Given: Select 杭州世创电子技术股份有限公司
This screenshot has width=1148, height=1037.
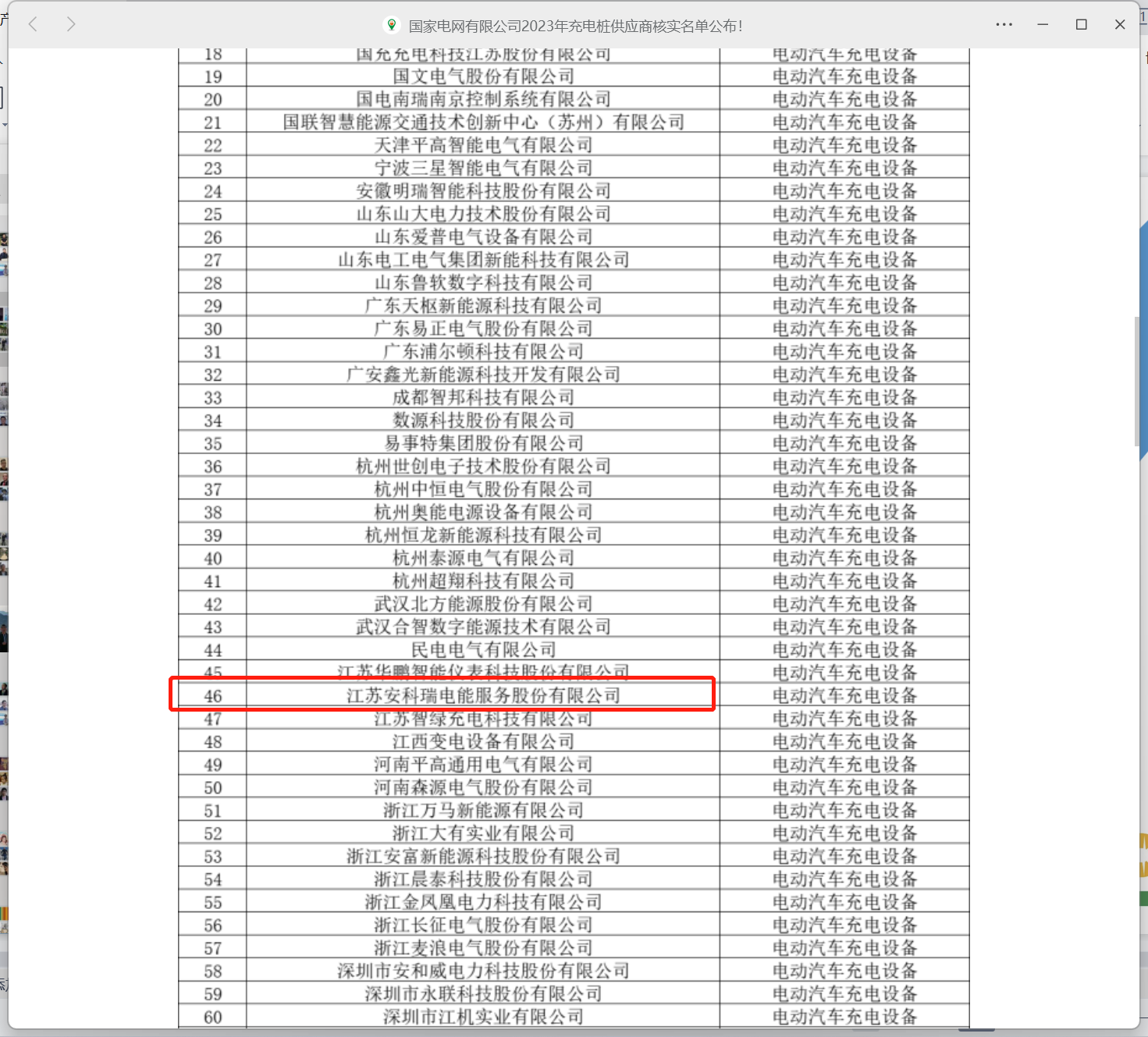Looking at the screenshot, I should pyautogui.click(x=484, y=467).
